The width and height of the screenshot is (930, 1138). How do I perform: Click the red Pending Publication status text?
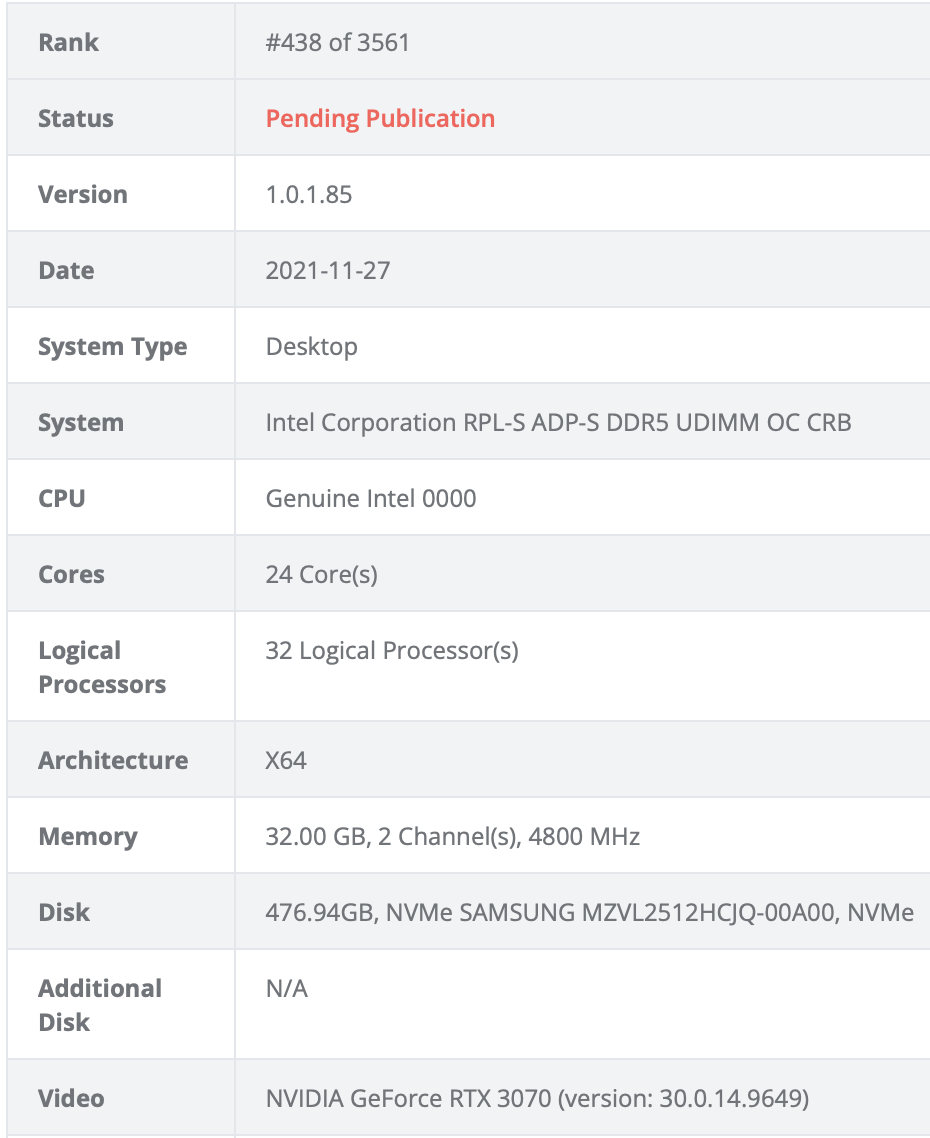pyautogui.click(x=380, y=118)
